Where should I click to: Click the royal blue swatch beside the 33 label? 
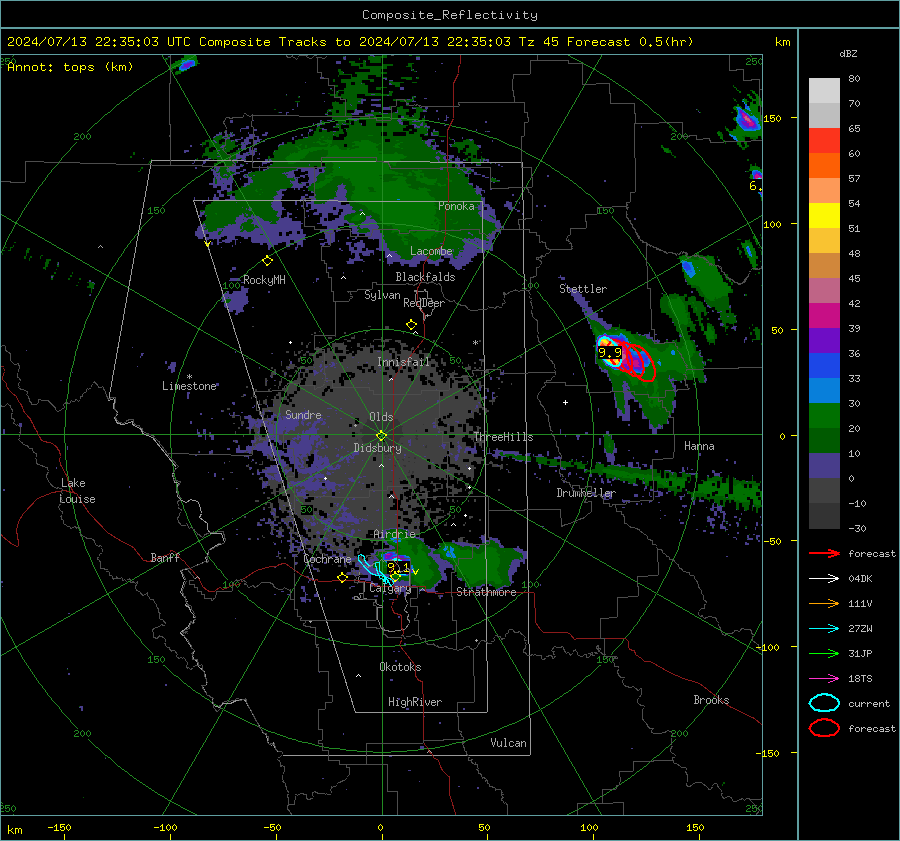click(824, 366)
